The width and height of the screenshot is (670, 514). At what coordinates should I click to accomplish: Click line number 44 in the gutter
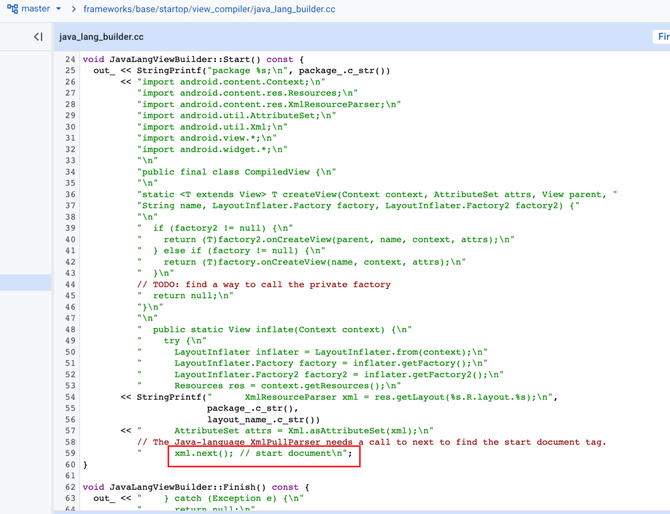69,284
